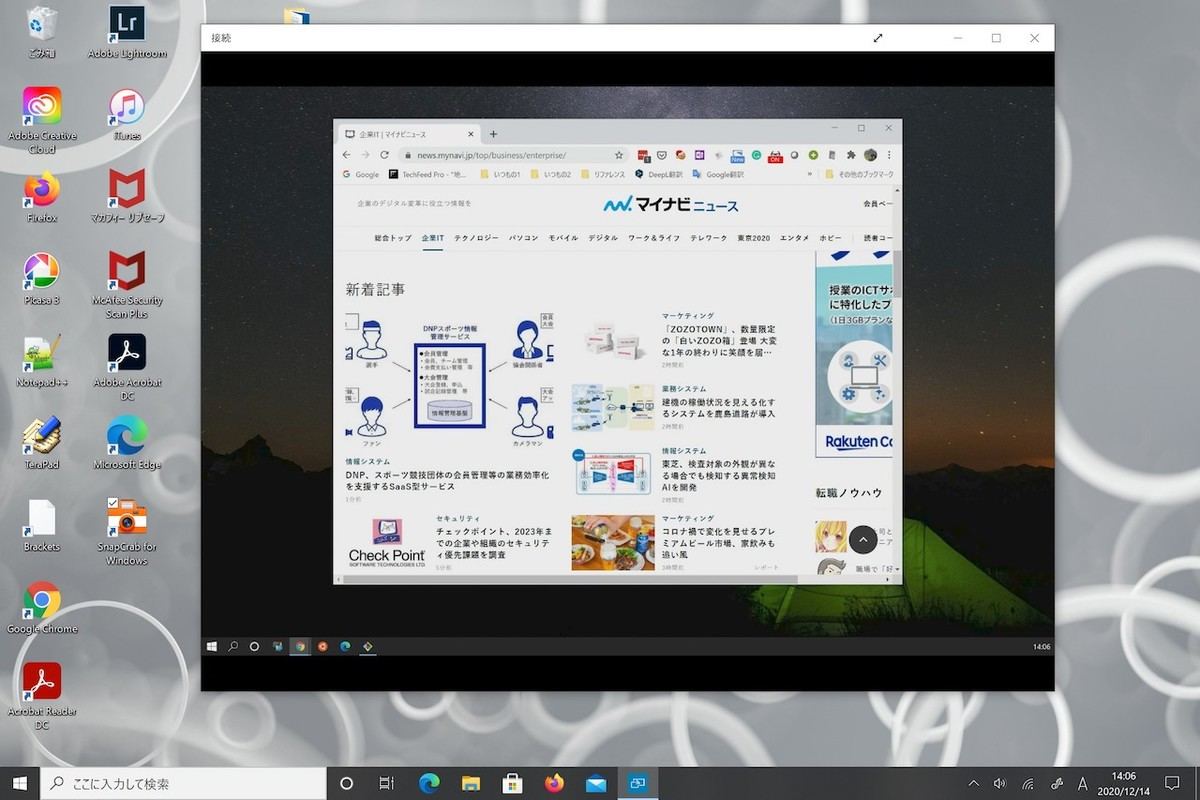Select Brackets desktop icon
Screen dimensions: 1200x800
click(x=42, y=525)
